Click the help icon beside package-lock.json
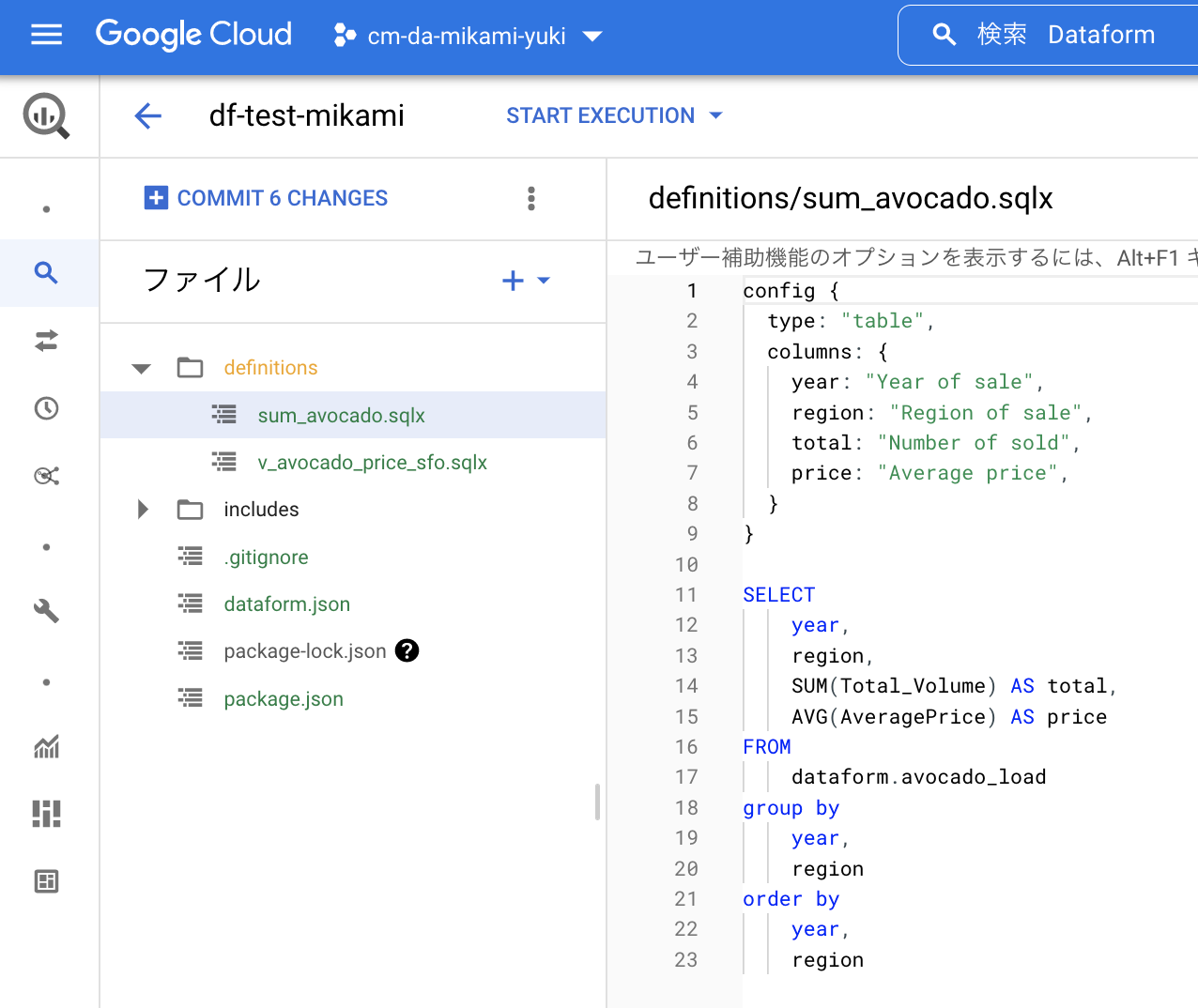 (407, 650)
